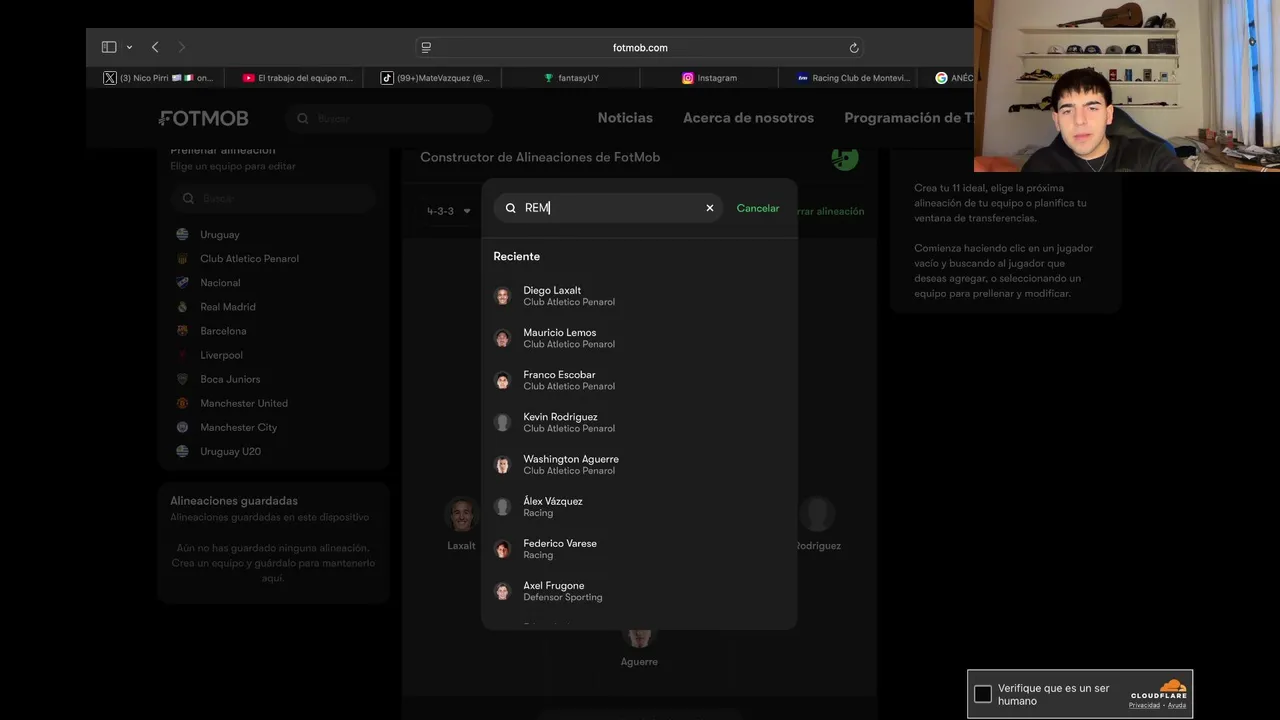Click the team search box in Prellenar alineación

coord(273,198)
